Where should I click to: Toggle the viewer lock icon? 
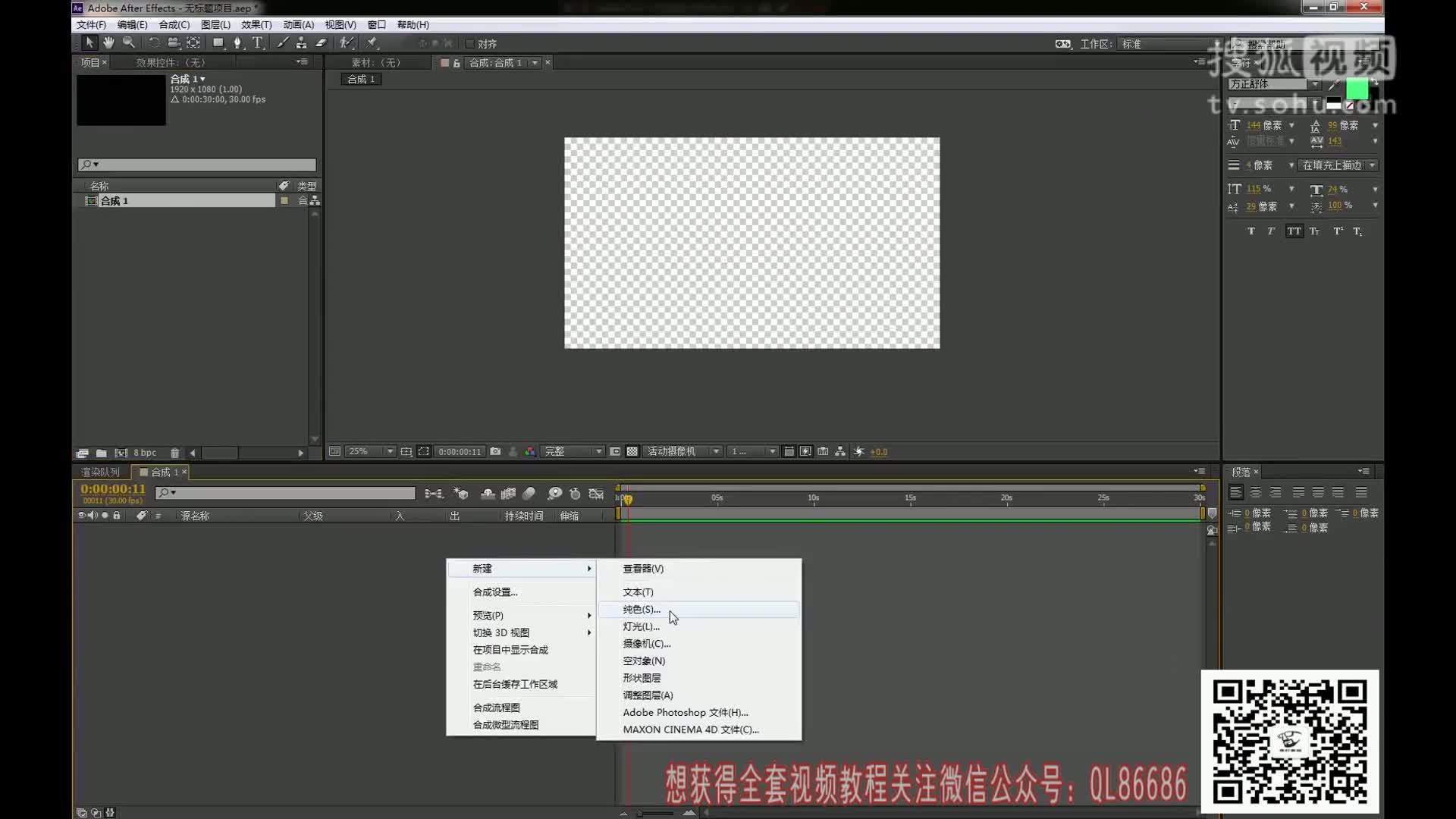pyautogui.click(x=457, y=63)
